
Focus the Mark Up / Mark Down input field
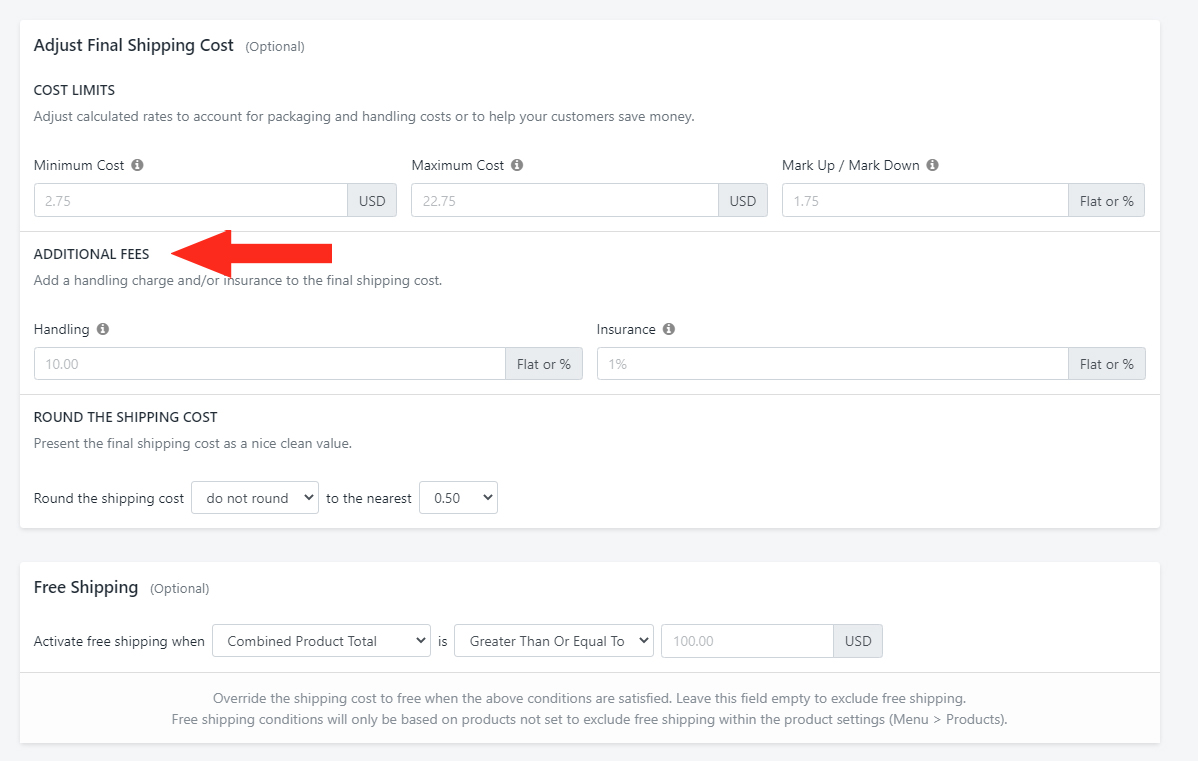click(x=925, y=200)
